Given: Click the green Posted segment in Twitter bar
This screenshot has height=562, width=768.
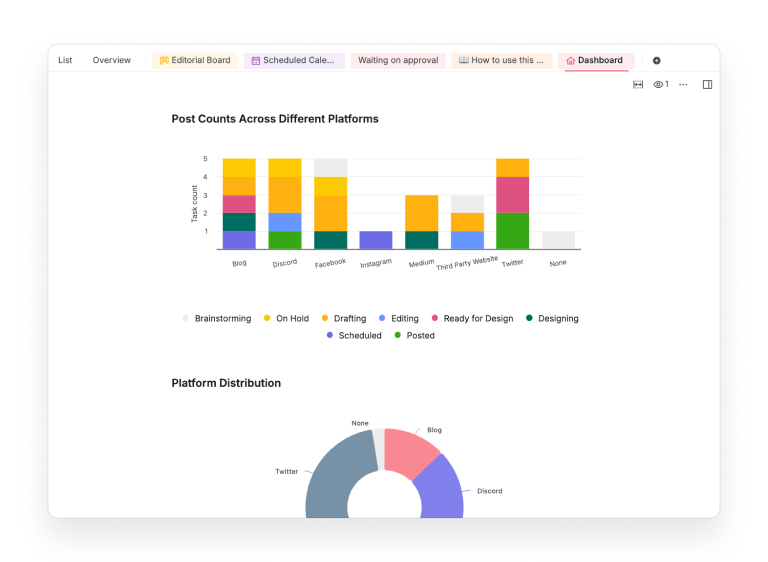Looking at the screenshot, I should click(512, 231).
